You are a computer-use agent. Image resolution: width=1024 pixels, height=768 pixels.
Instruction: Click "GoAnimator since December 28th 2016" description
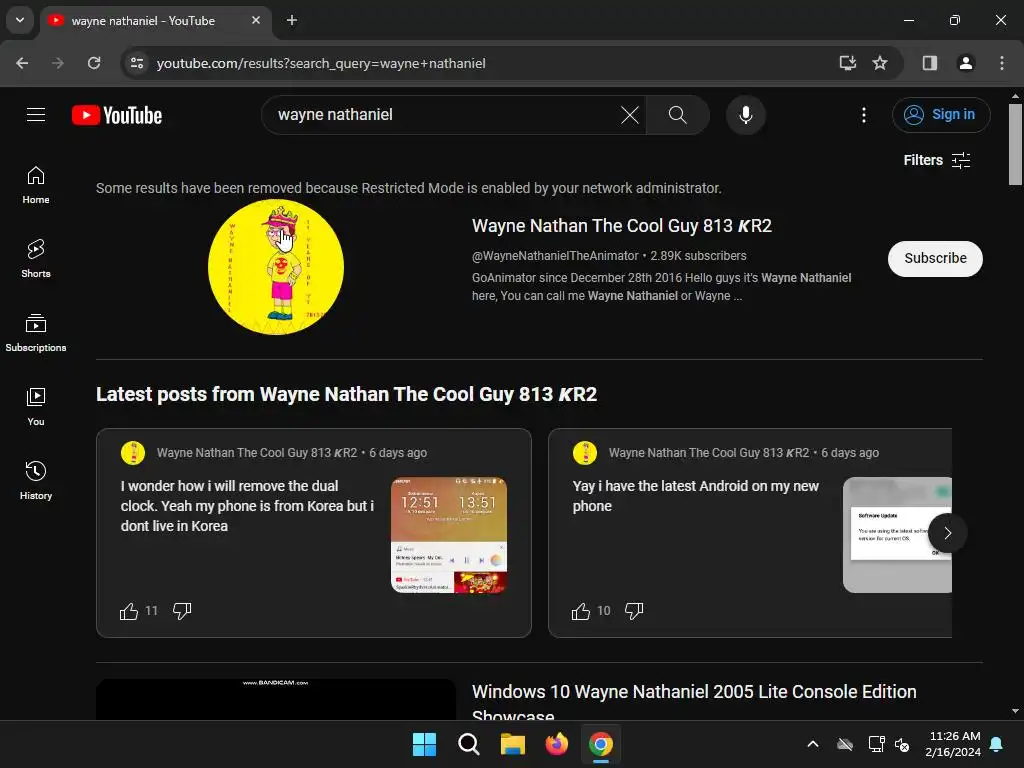(x=661, y=287)
